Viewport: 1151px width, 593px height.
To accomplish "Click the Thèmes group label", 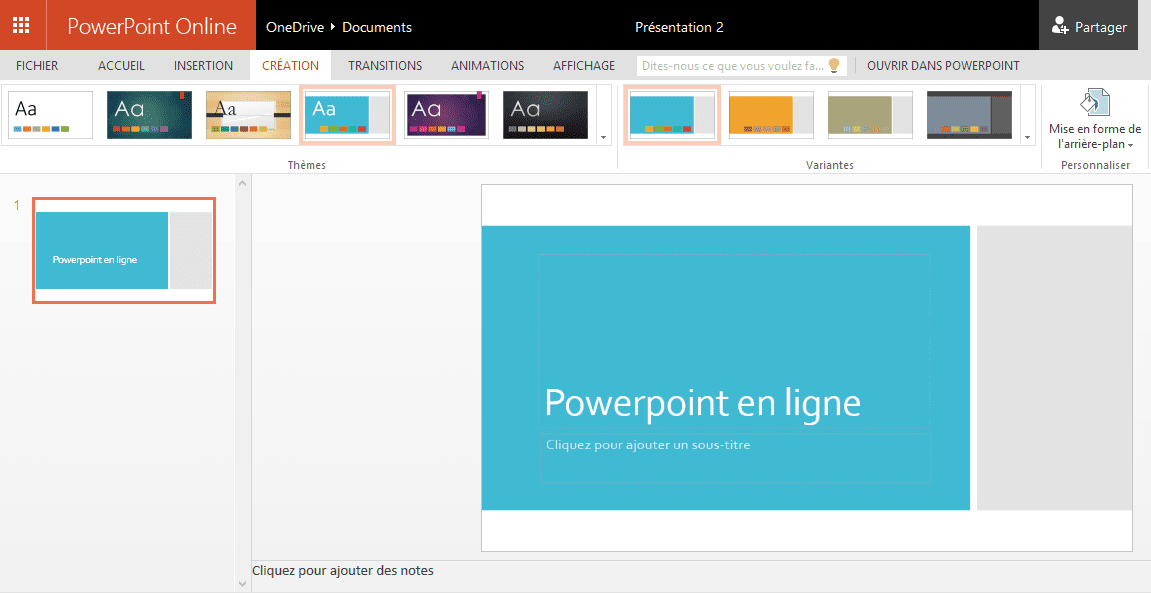I will tap(306, 165).
